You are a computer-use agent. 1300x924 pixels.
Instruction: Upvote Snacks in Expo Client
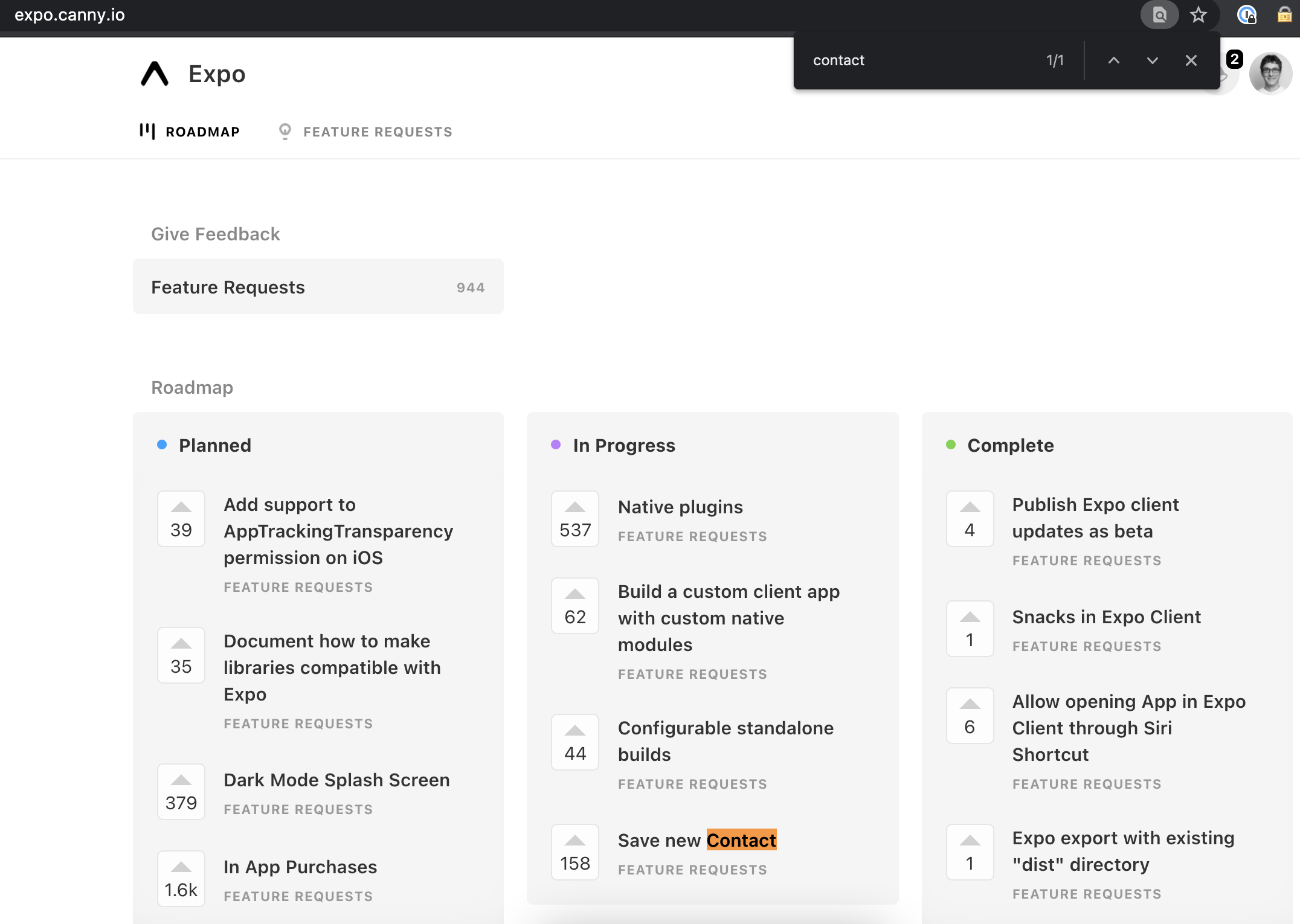969,629
